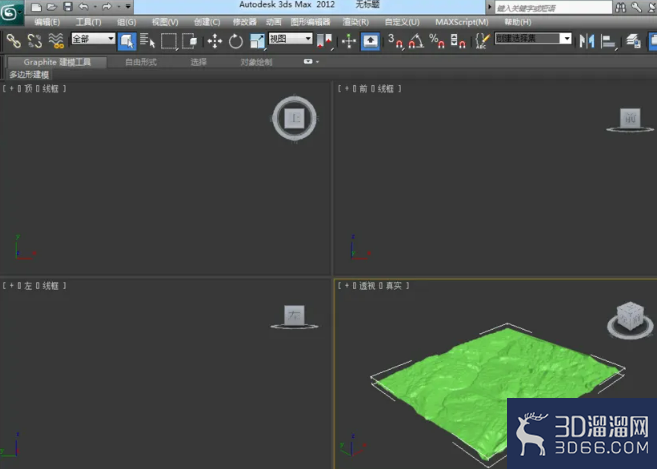Image resolution: width=657 pixels, height=469 pixels.
Task: Expand the InfoCenter arrow left of search
Action: tap(489, 7)
